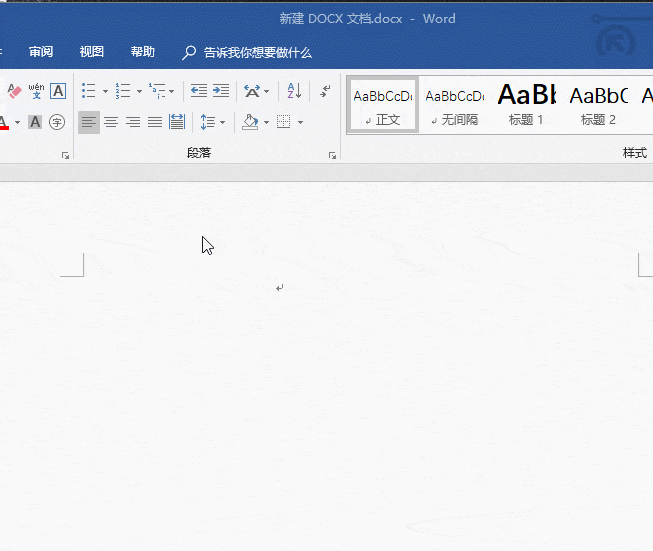Toggle center alignment
Image resolution: width=653 pixels, height=551 pixels.
tap(111, 122)
